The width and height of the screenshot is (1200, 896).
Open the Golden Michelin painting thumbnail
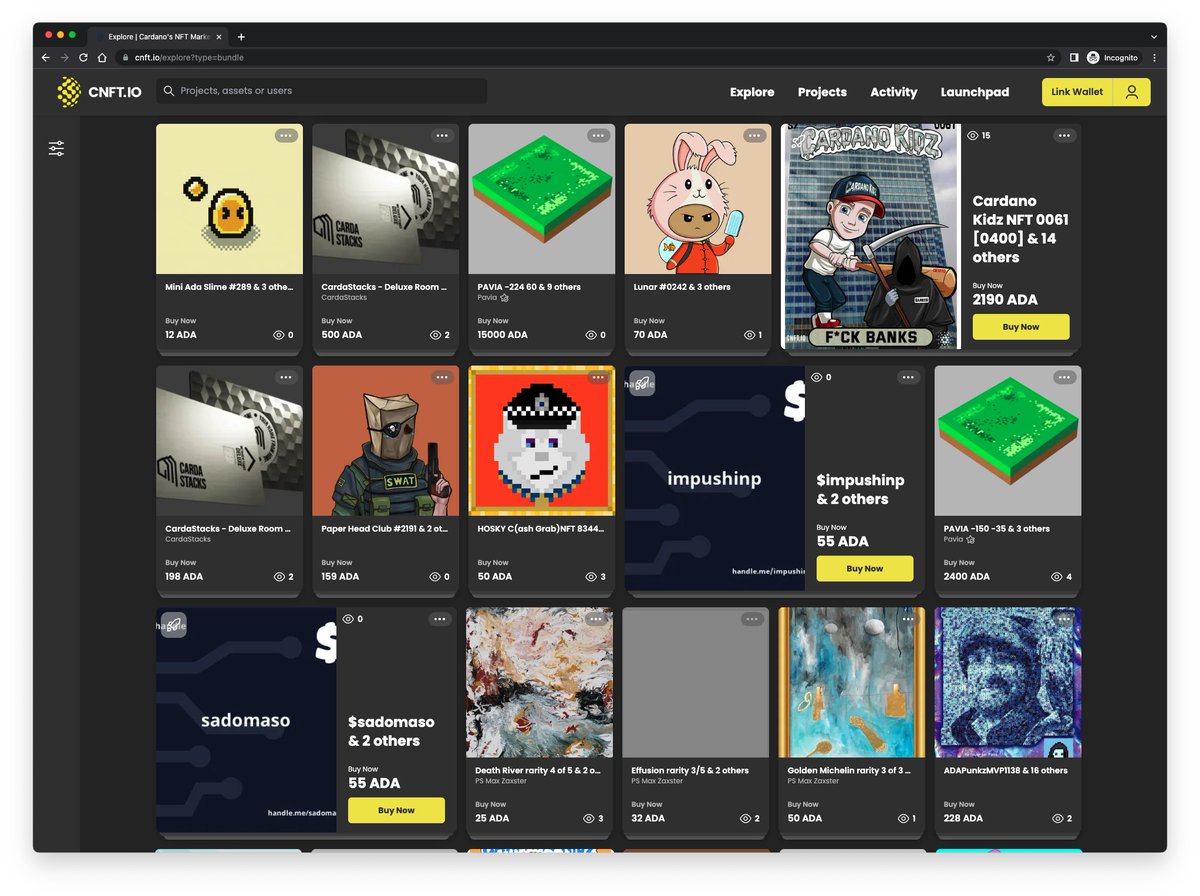(851, 682)
